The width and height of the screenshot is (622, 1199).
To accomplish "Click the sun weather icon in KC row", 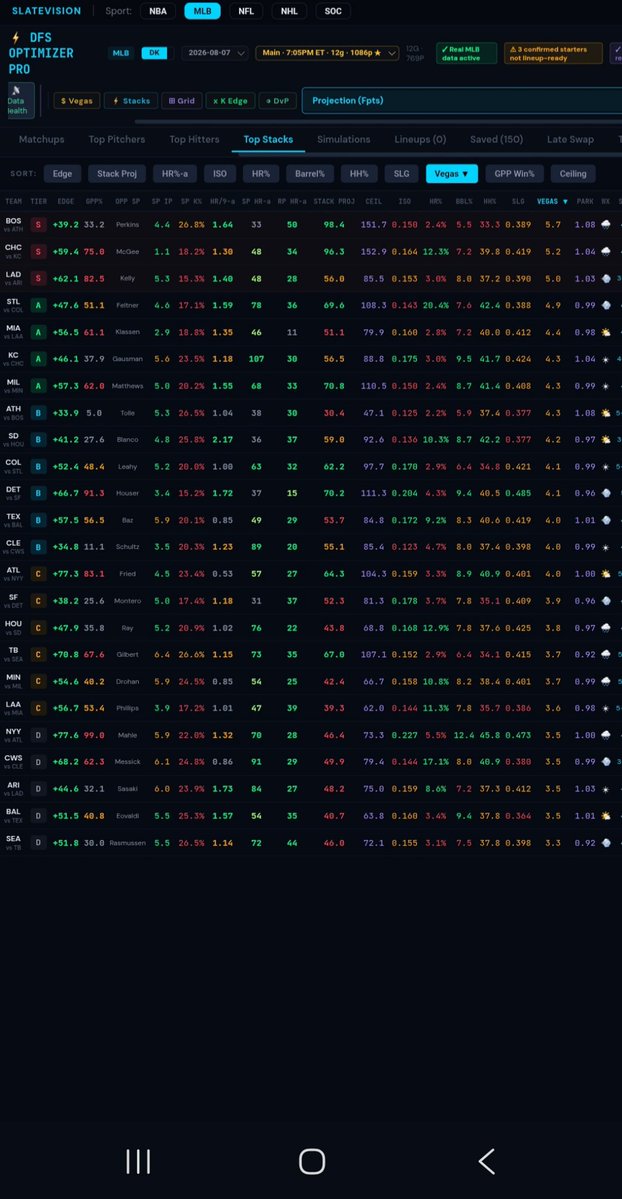I will [x=606, y=359].
